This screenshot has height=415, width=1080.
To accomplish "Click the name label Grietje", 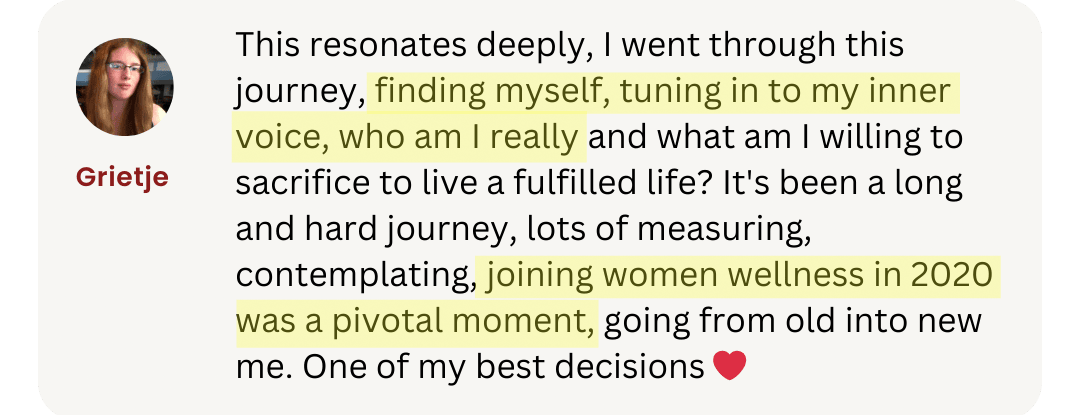I will [123, 178].
